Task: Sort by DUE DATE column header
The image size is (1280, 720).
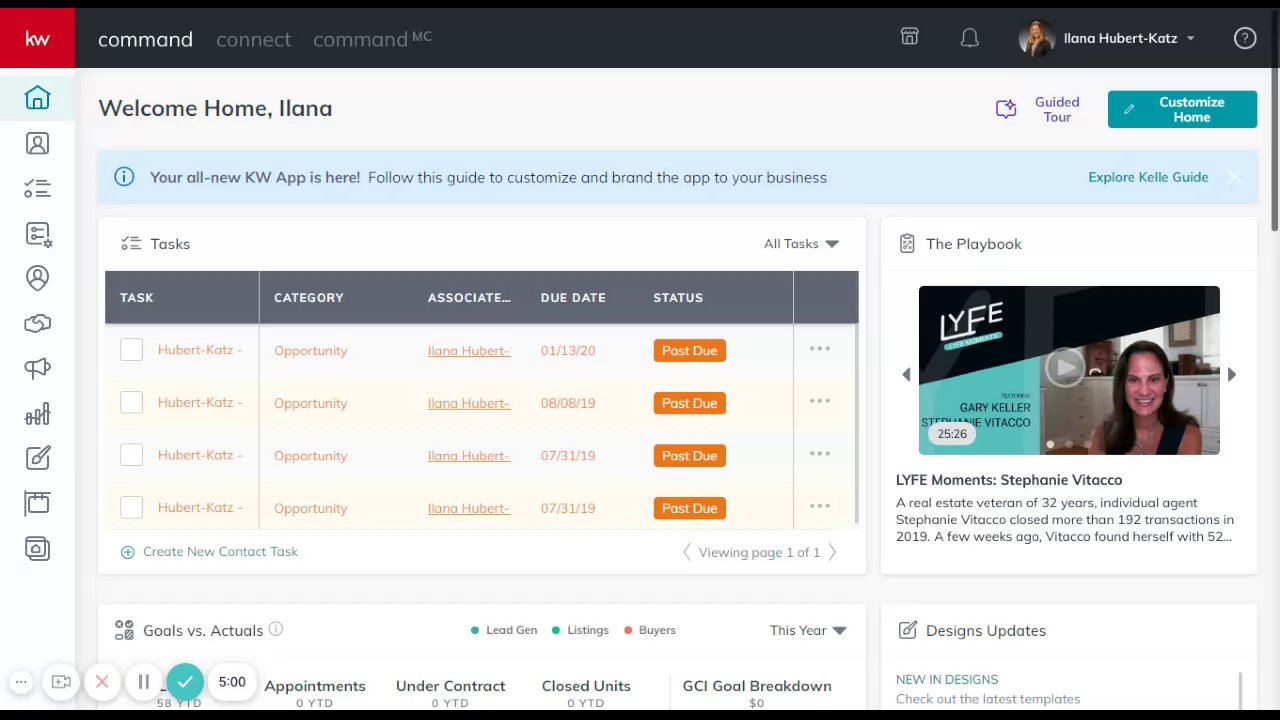Action: click(x=573, y=297)
